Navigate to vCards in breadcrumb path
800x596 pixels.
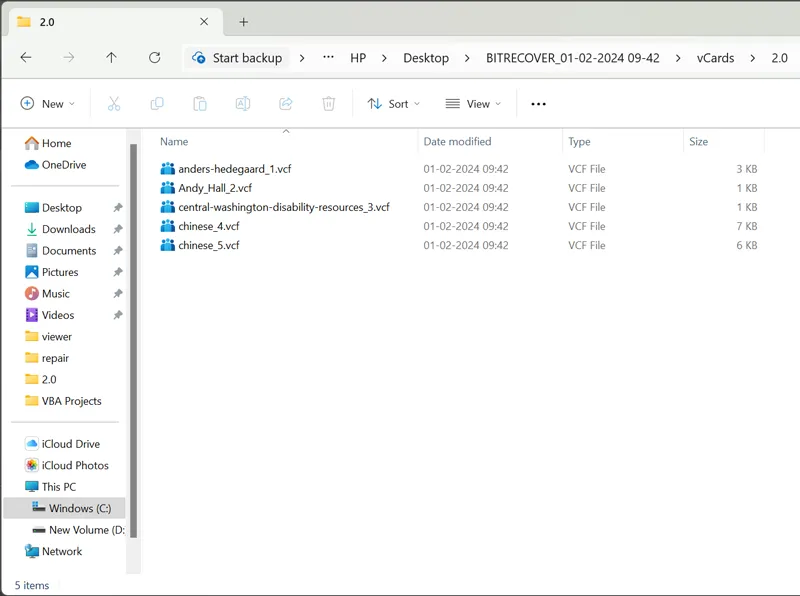coord(715,58)
